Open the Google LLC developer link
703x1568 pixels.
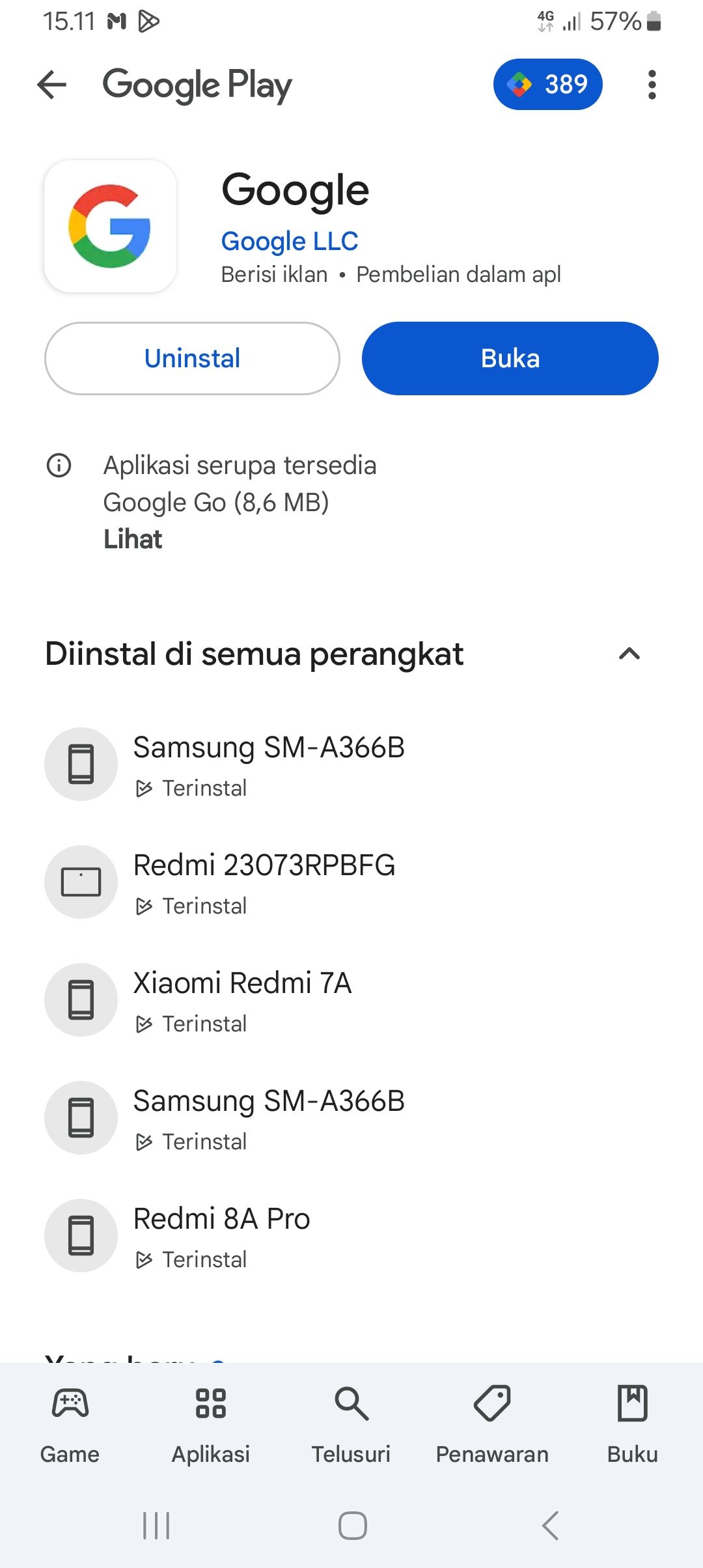pos(289,240)
